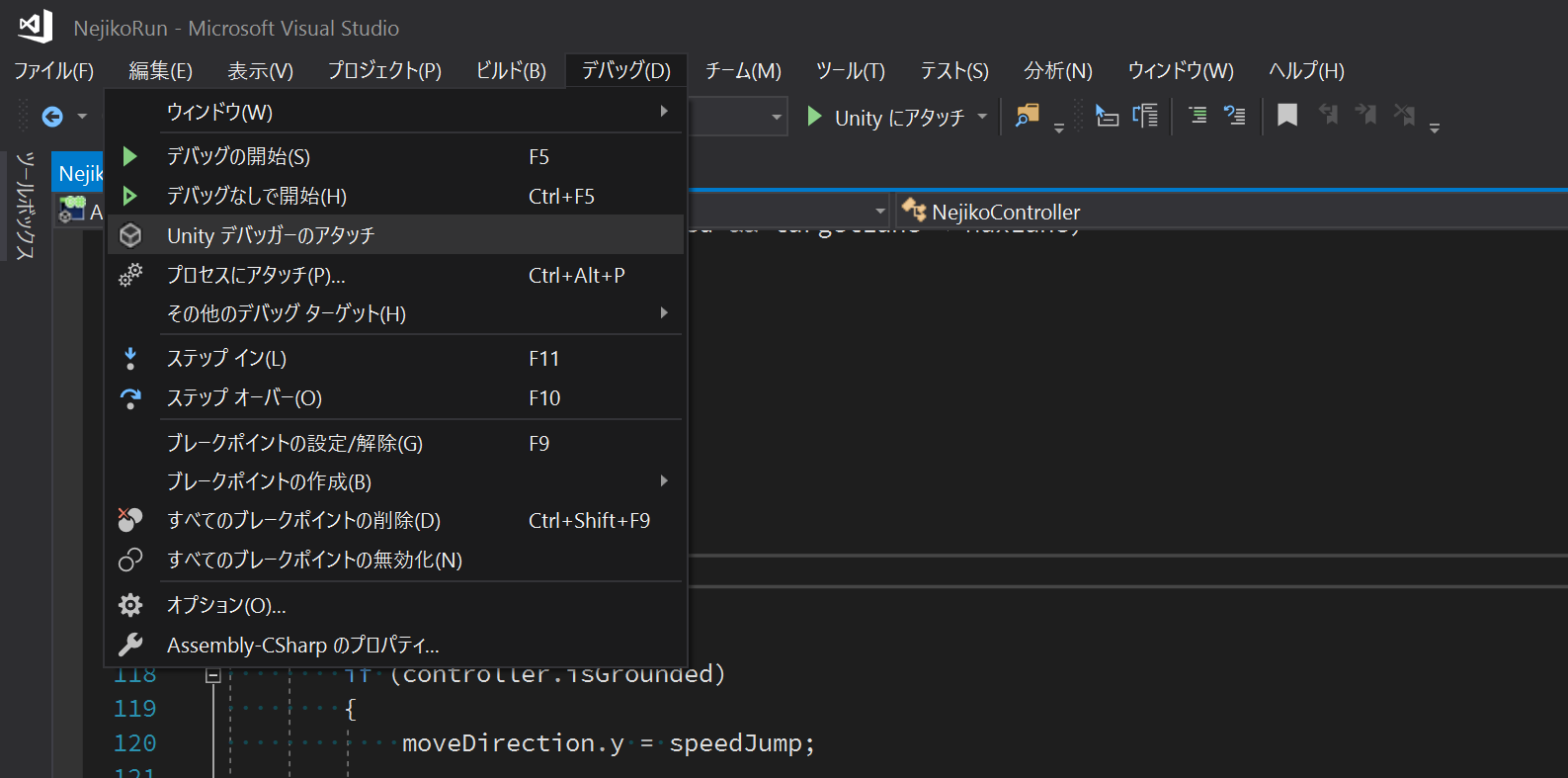Open the ツールボックス side panel tab
The width and height of the screenshot is (1568, 778).
[25, 206]
